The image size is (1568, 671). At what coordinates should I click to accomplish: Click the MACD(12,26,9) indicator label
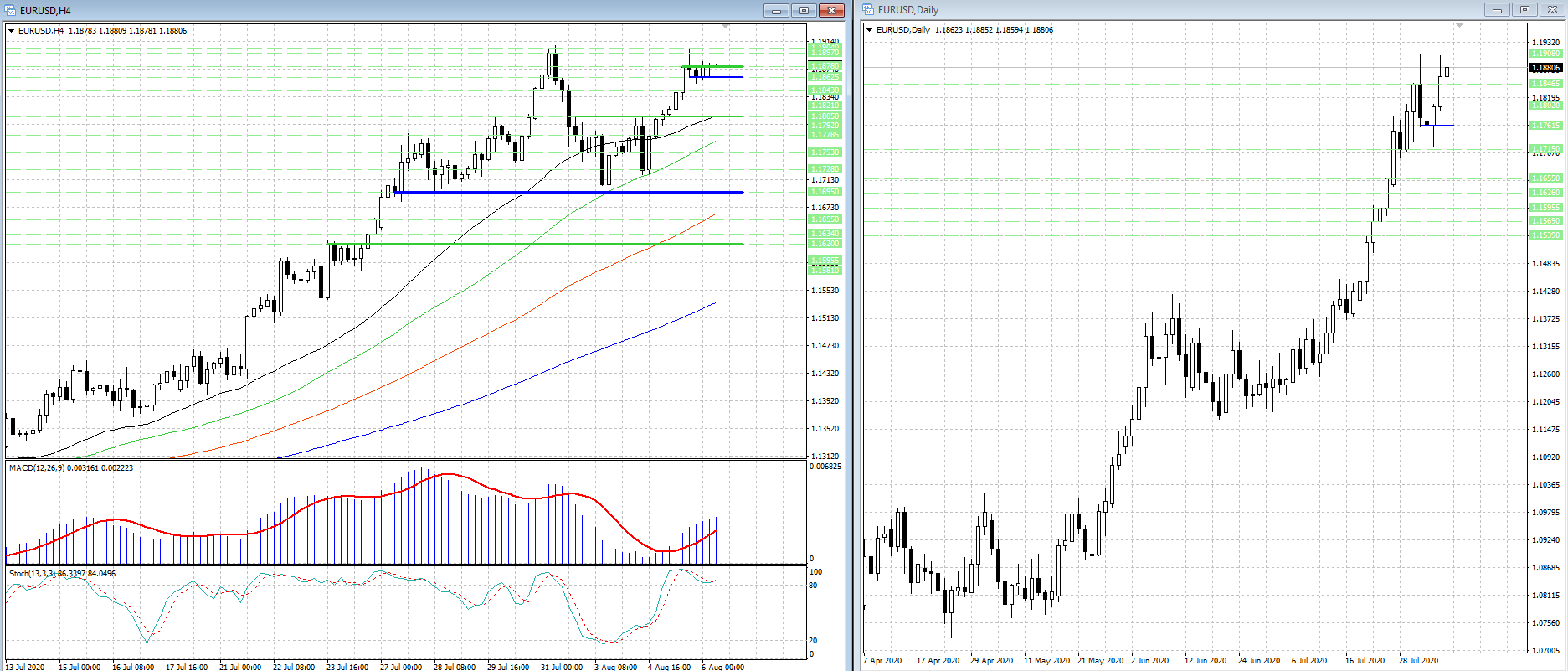pos(71,467)
